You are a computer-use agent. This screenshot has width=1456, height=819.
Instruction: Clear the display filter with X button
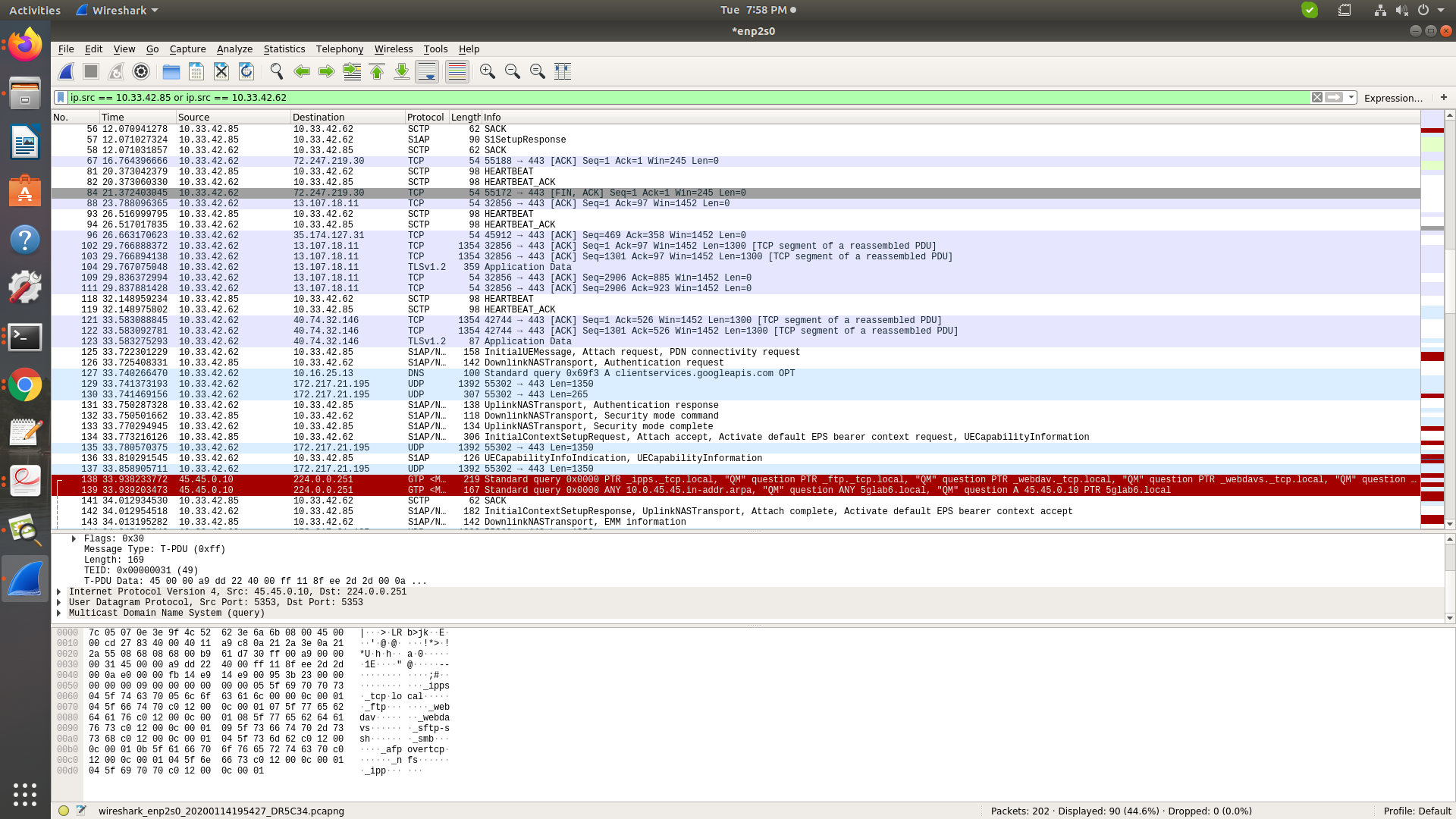coord(1317,97)
